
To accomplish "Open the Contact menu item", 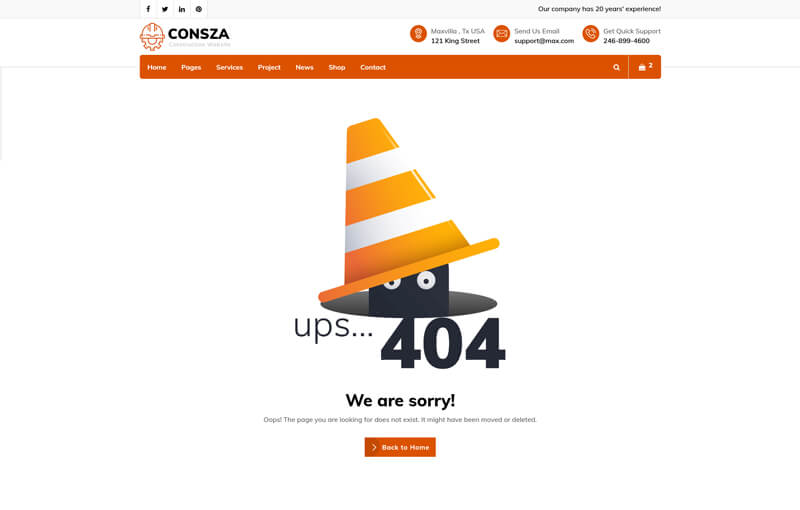I will pyautogui.click(x=372, y=67).
